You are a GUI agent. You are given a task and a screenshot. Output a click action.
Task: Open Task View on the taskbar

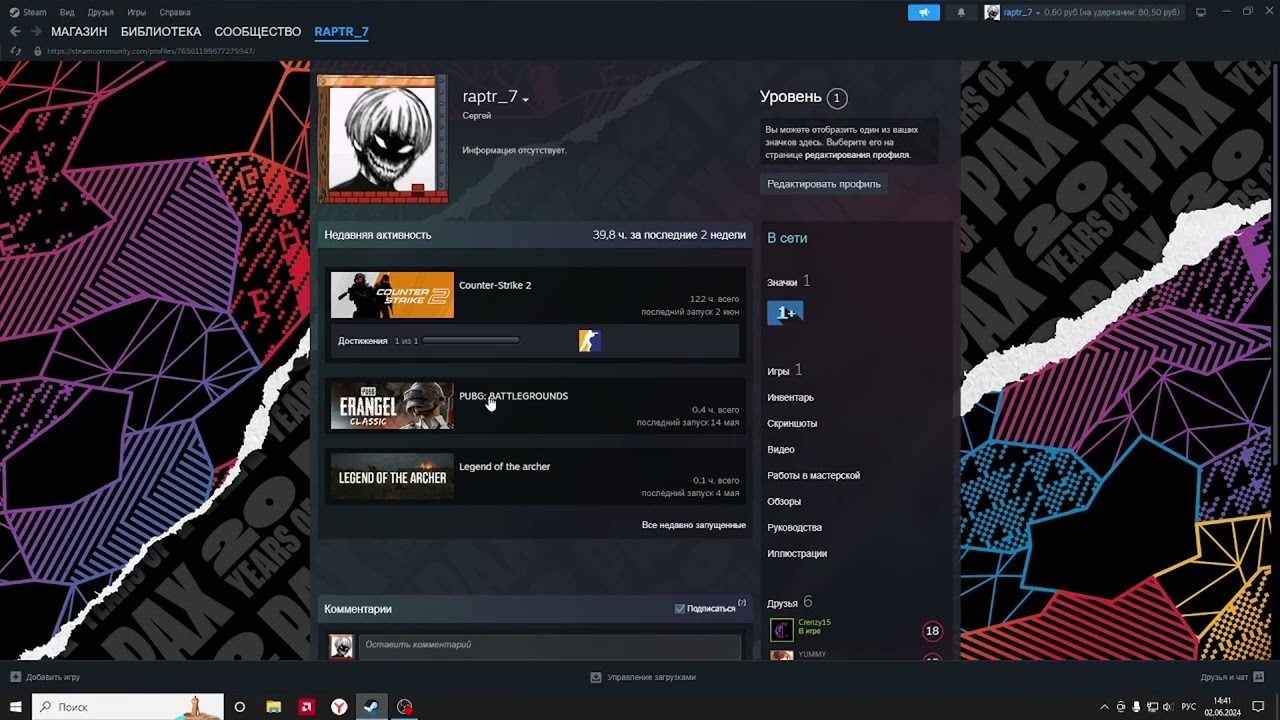pos(239,707)
